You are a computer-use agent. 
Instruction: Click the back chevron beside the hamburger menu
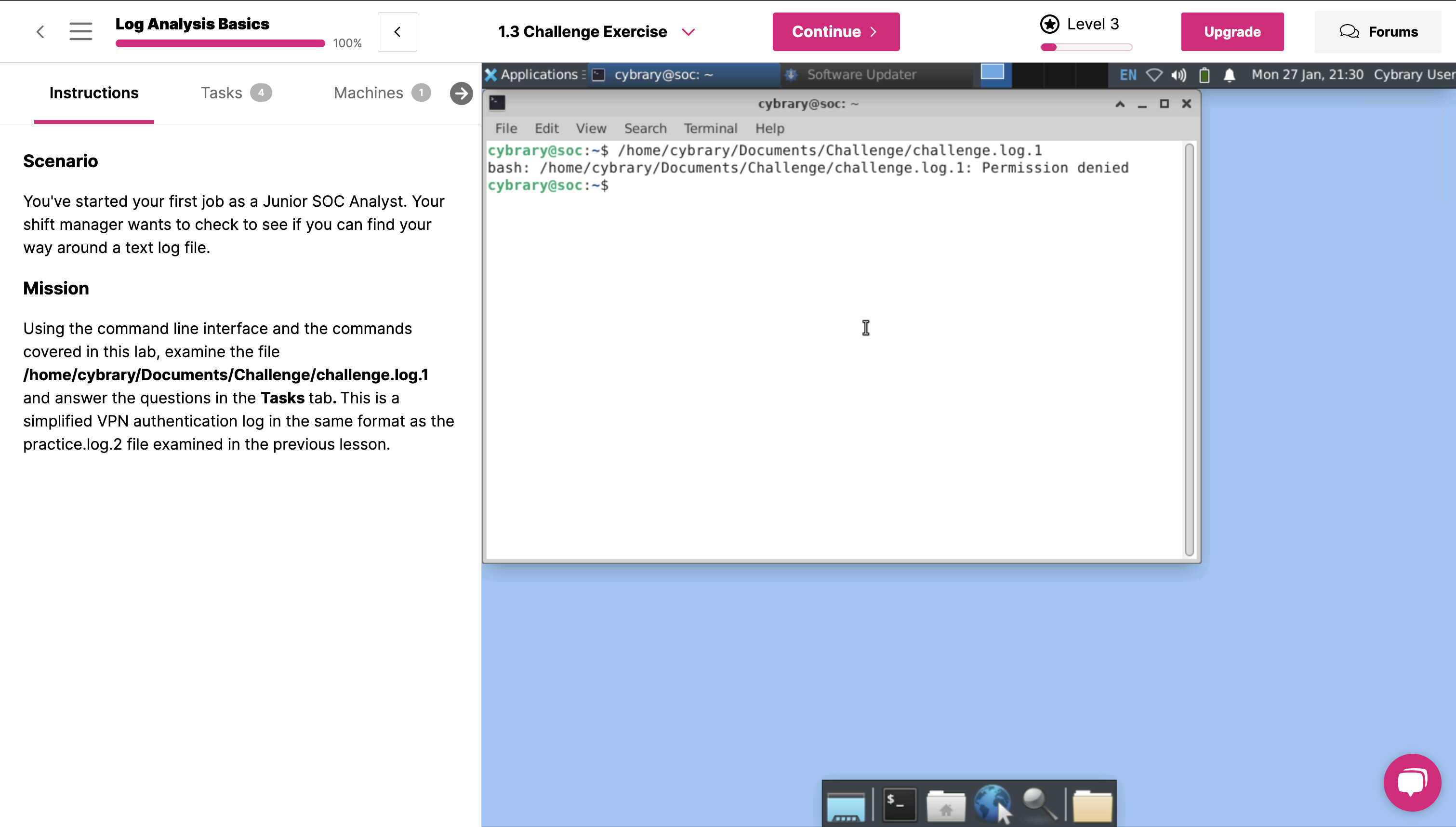point(40,31)
